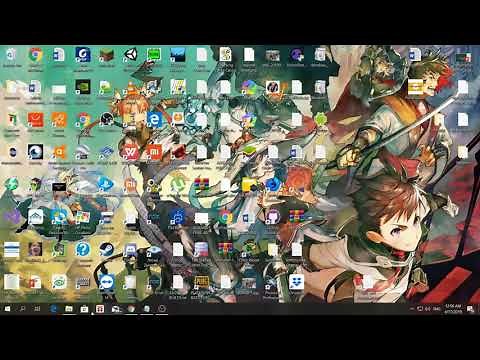Open the red Mi square shortcut
This screenshot has width=480, height=360.
(x=154, y=152)
